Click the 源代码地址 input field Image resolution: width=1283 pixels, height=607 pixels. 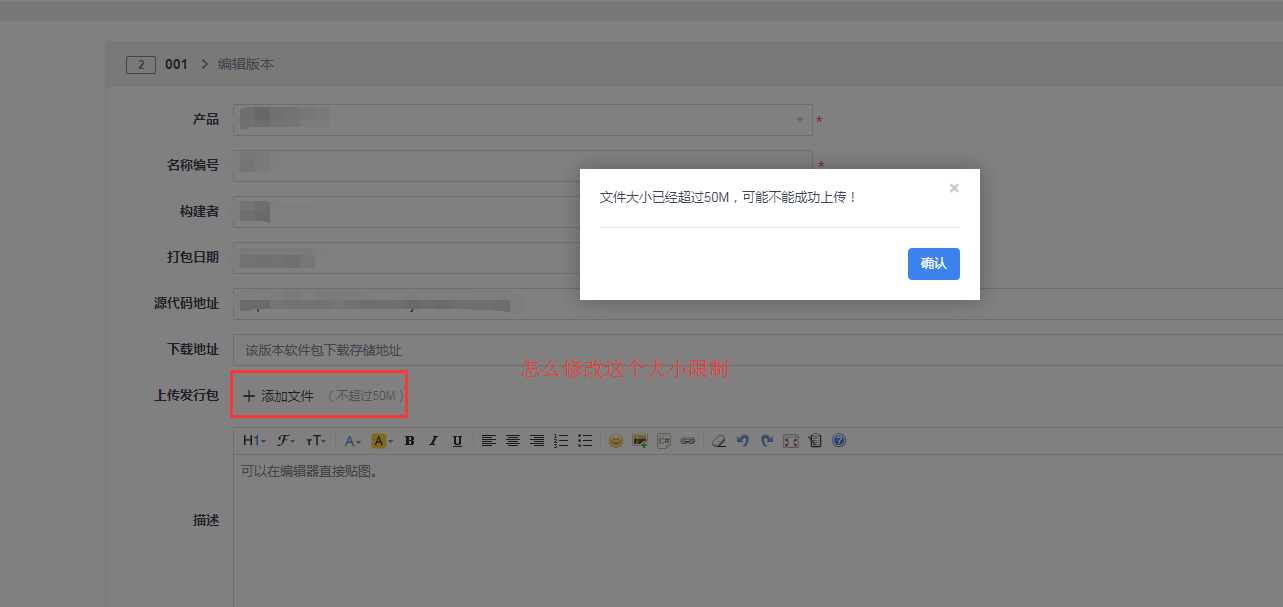tap(758, 304)
